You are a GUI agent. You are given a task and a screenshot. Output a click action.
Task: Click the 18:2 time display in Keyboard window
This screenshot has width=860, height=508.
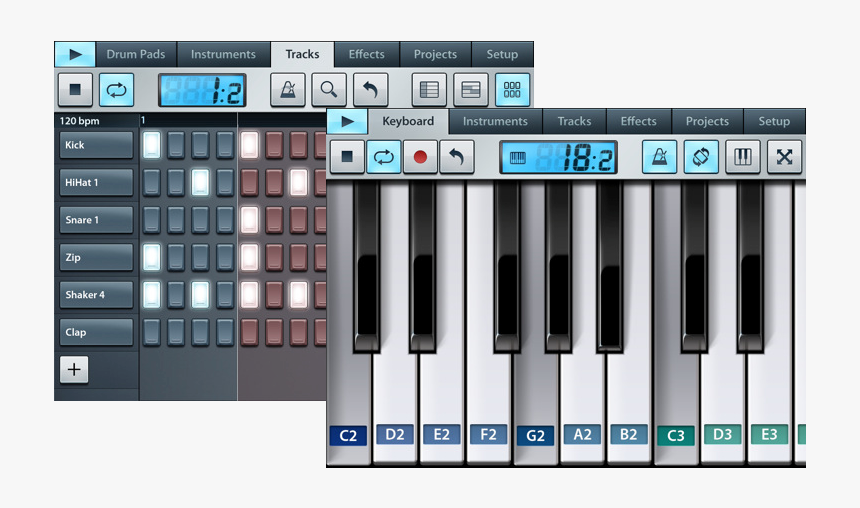558,157
